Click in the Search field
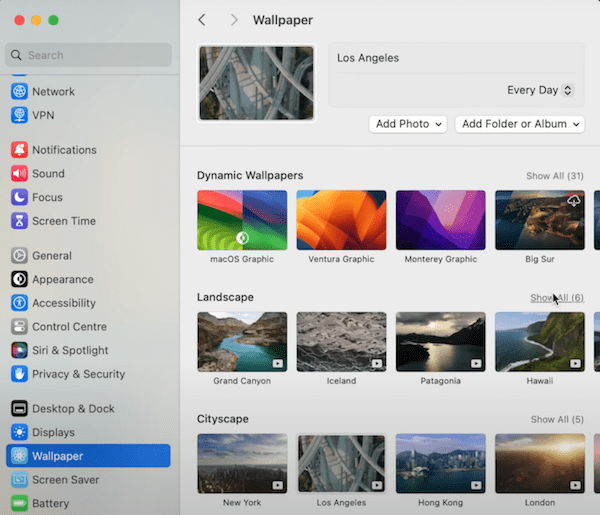The height and width of the screenshot is (515, 600). click(88, 55)
